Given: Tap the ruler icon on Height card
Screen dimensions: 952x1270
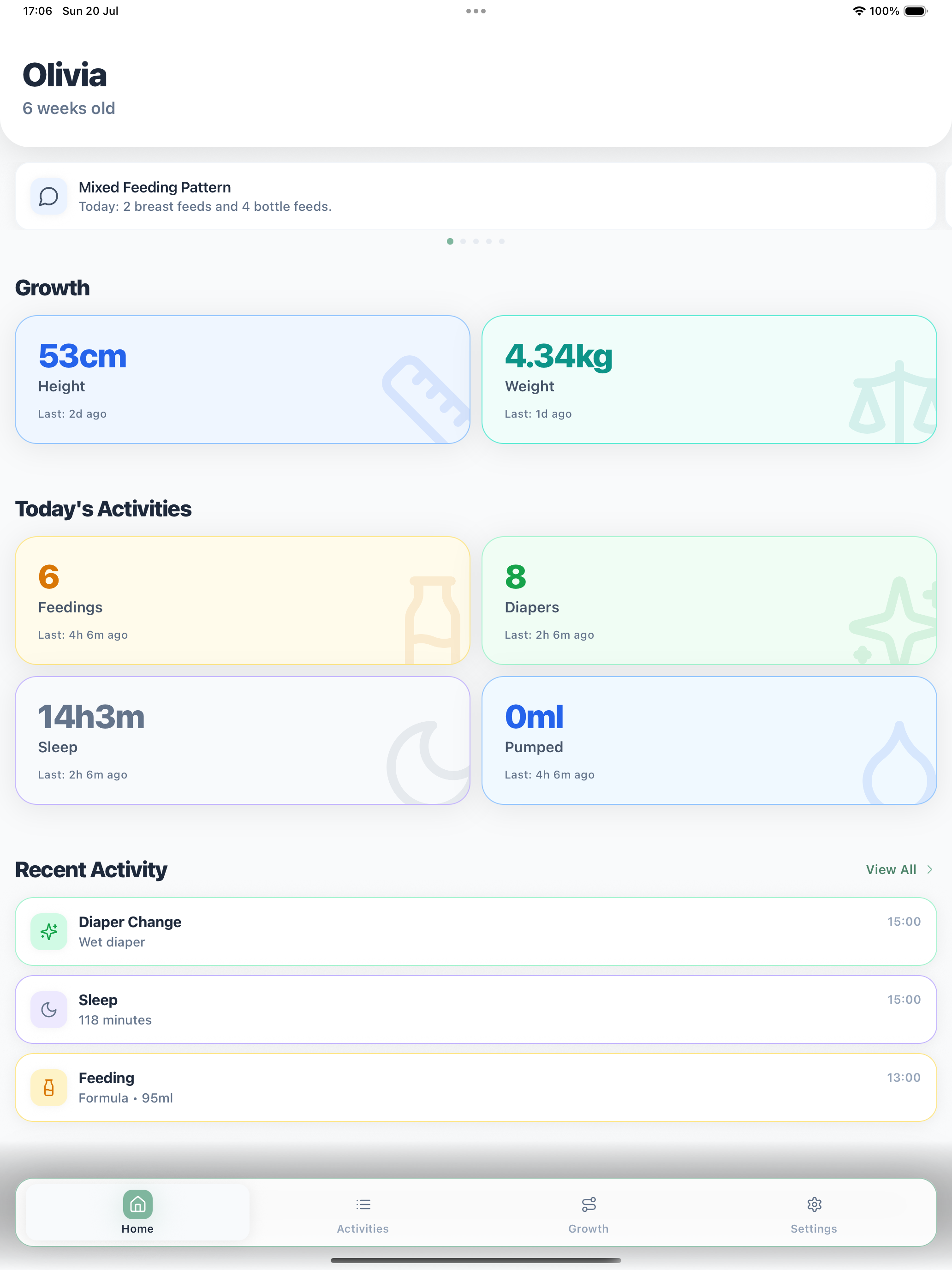Looking at the screenshot, I should pos(426,400).
